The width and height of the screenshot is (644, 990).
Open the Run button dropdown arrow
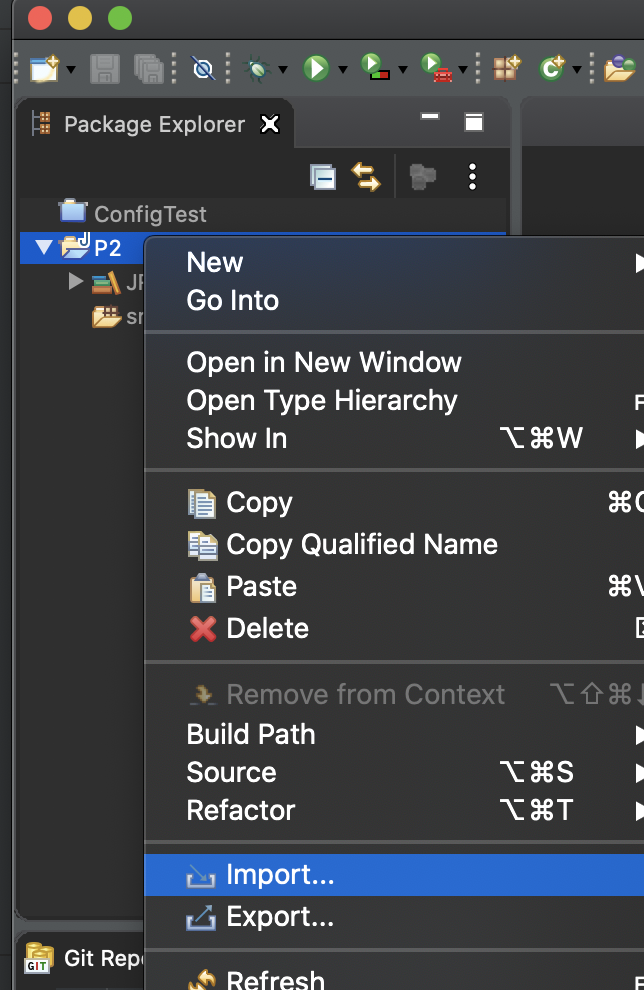343,70
